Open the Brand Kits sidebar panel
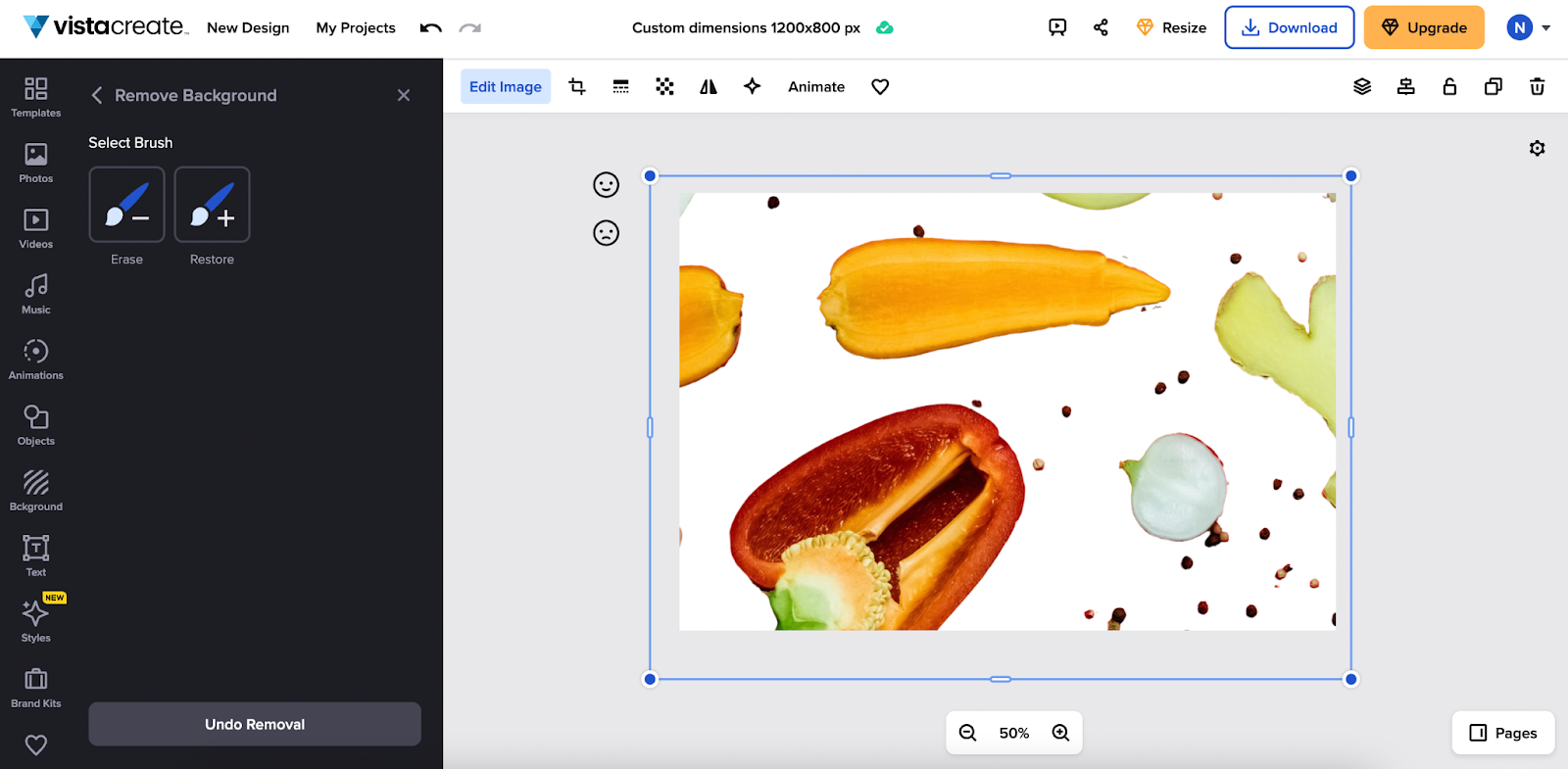This screenshot has width=1568, height=769. click(36, 688)
